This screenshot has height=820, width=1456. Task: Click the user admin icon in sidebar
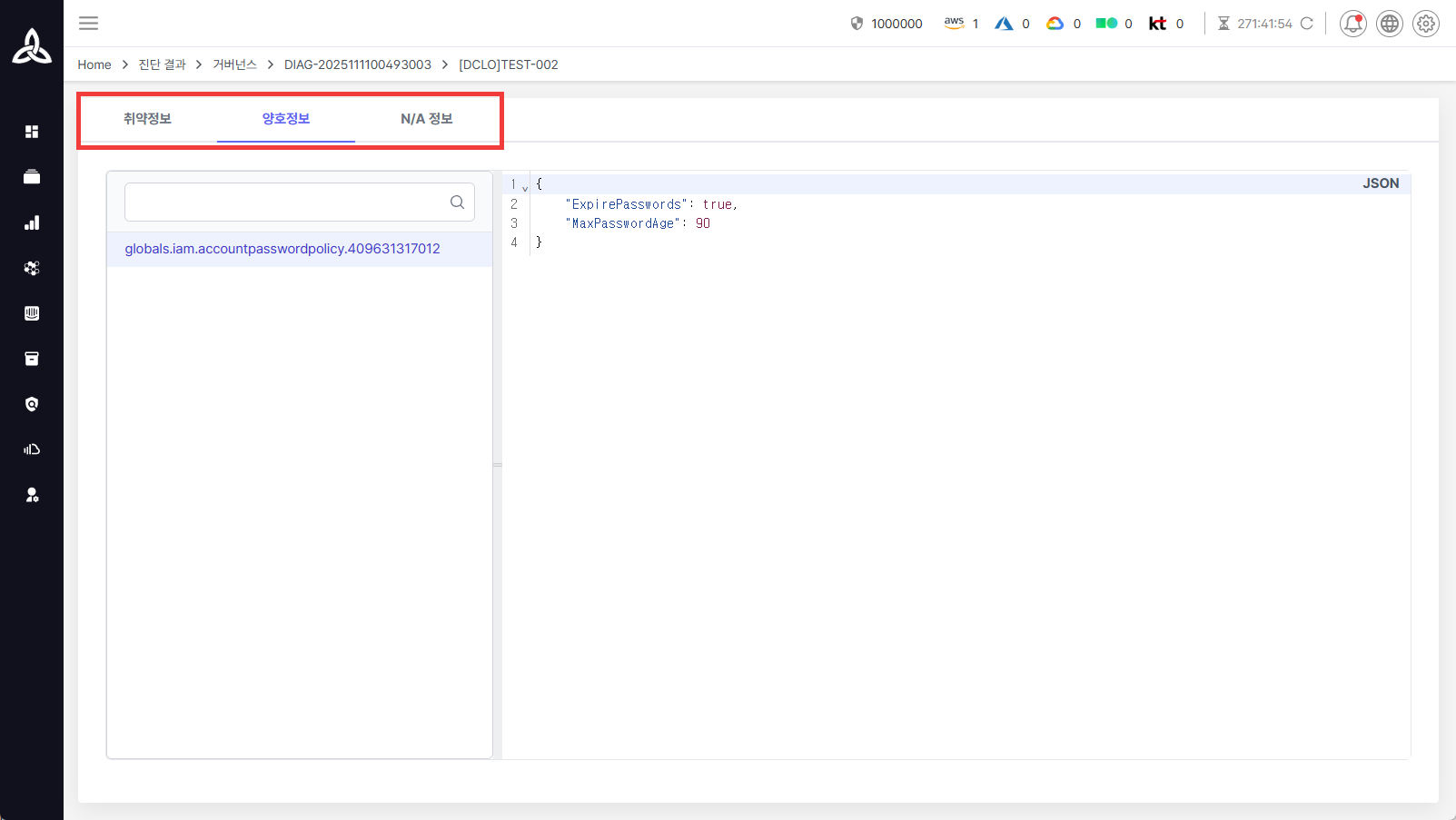pos(32,495)
